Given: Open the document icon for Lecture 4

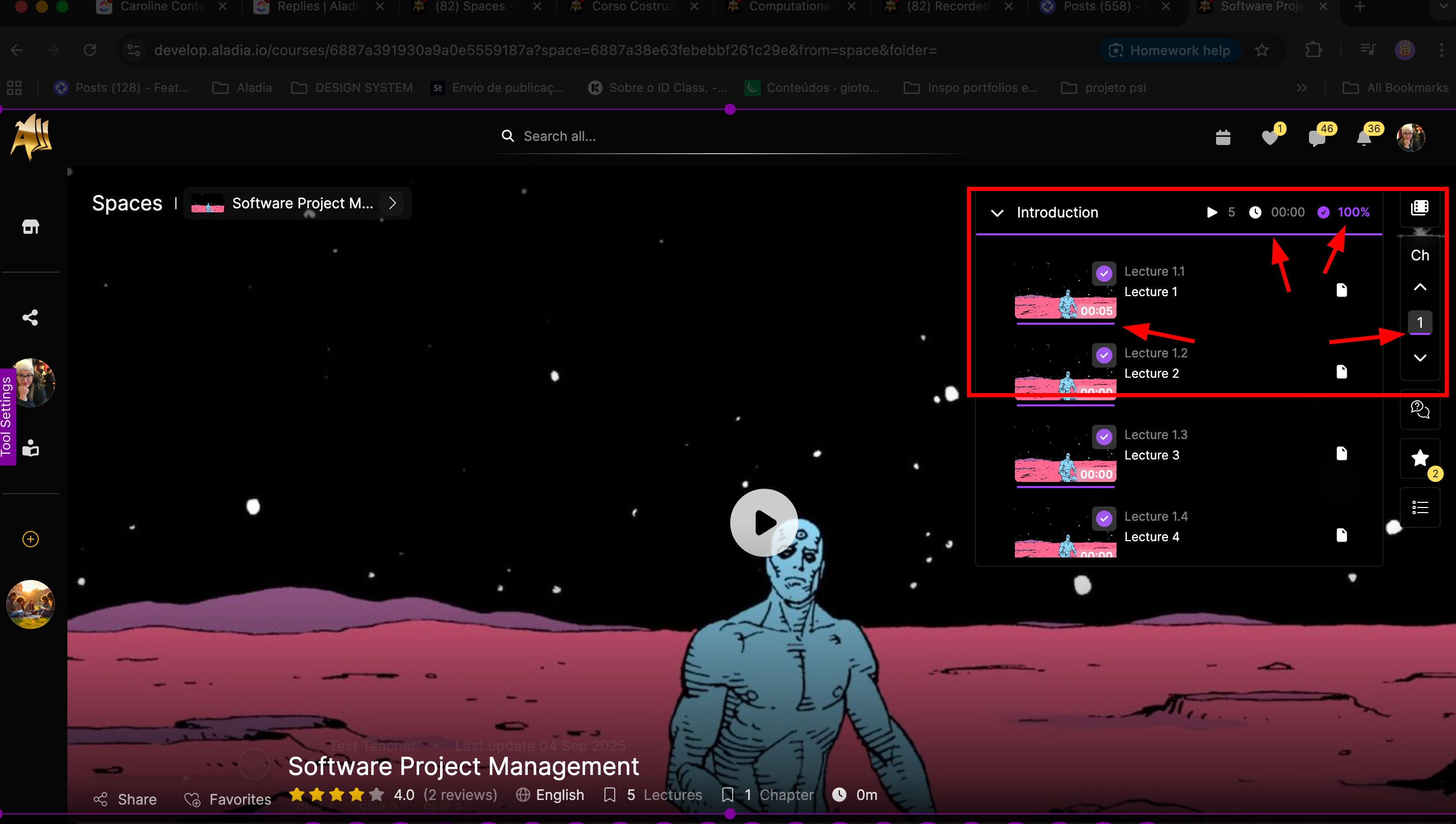Looking at the screenshot, I should 1341,535.
